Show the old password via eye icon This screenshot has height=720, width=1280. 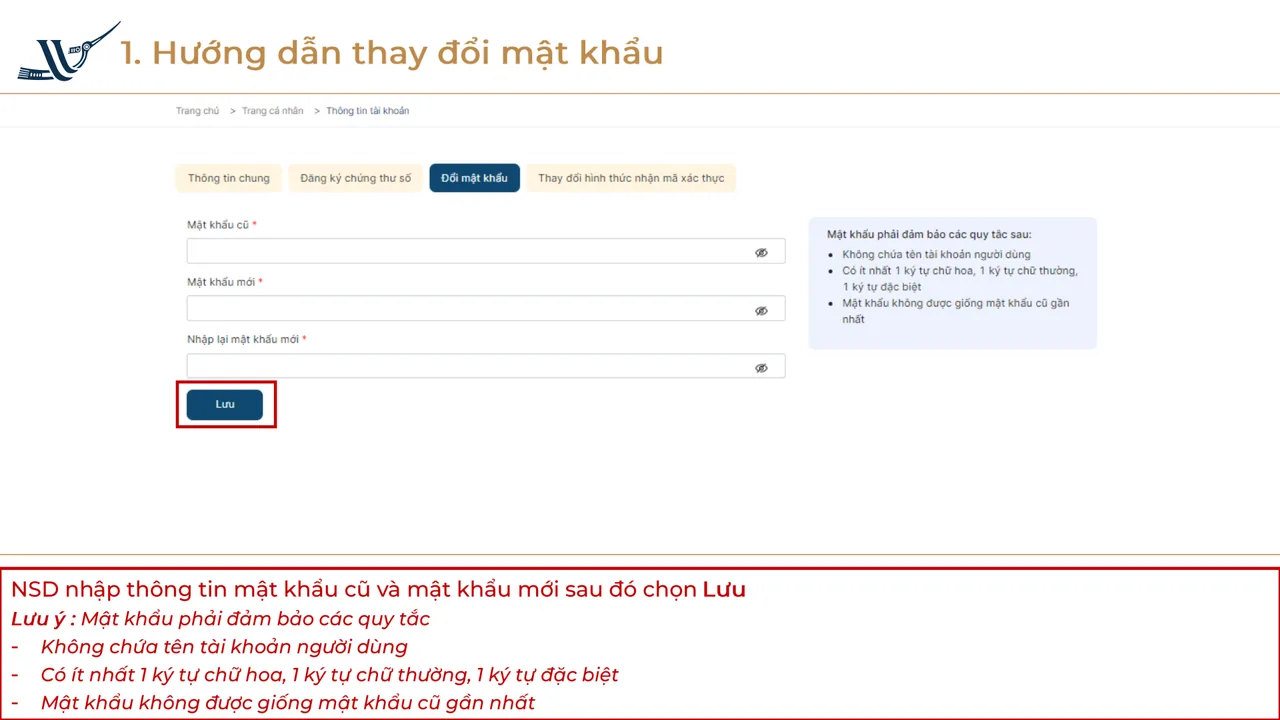pos(761,253)
